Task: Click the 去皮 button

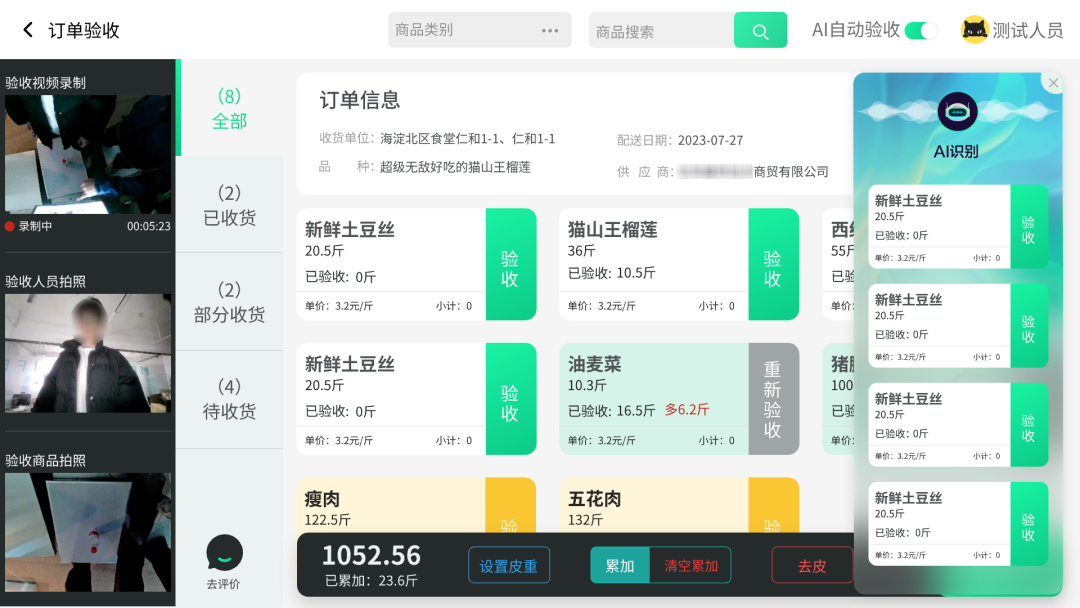Action: click(x=812, y=565)
